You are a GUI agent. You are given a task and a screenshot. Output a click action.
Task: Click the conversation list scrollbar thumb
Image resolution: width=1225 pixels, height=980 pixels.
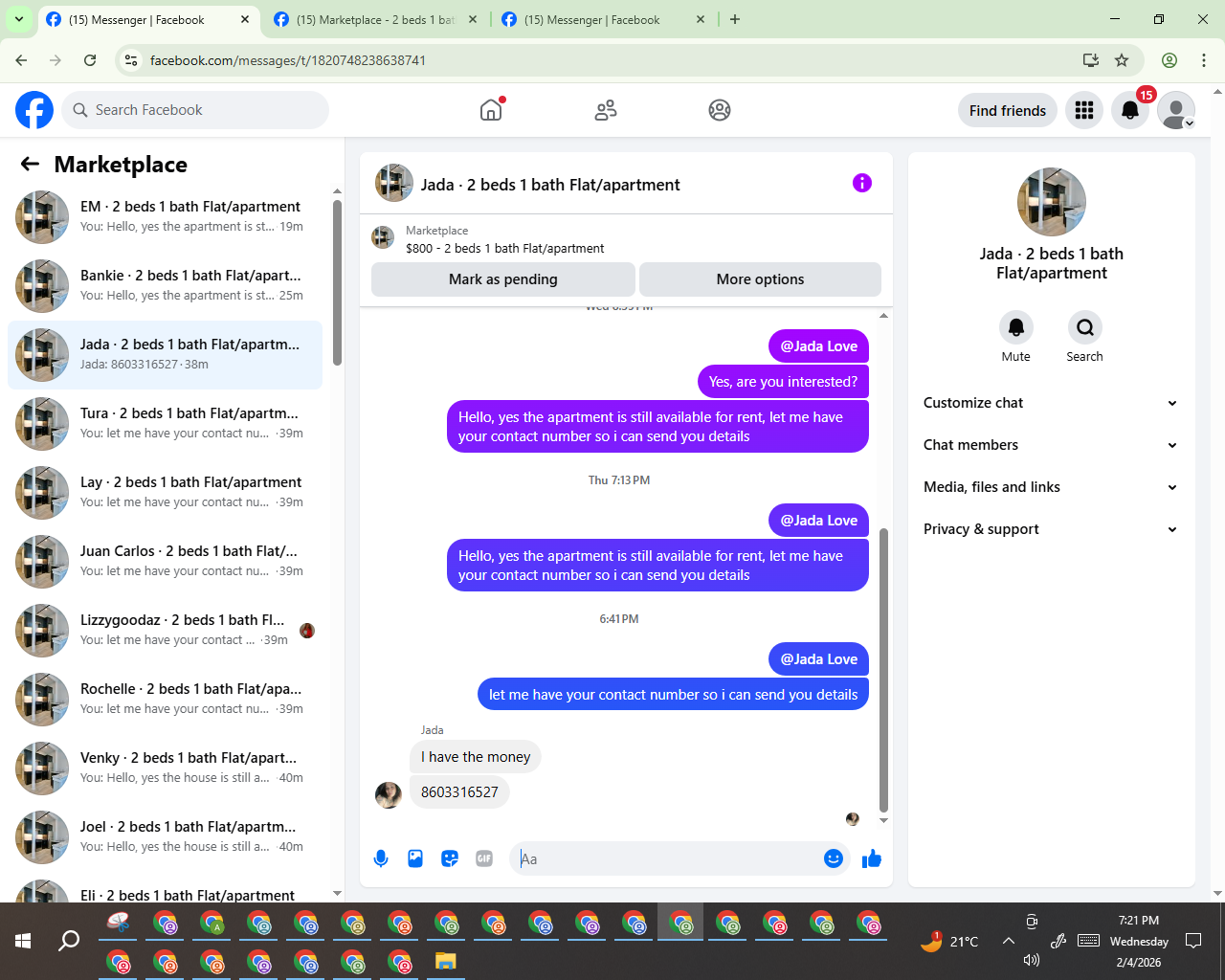[x=337, y=282]
